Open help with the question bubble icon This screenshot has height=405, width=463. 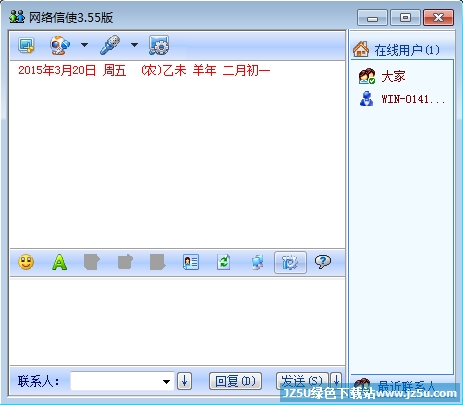(x=323, y=262)
